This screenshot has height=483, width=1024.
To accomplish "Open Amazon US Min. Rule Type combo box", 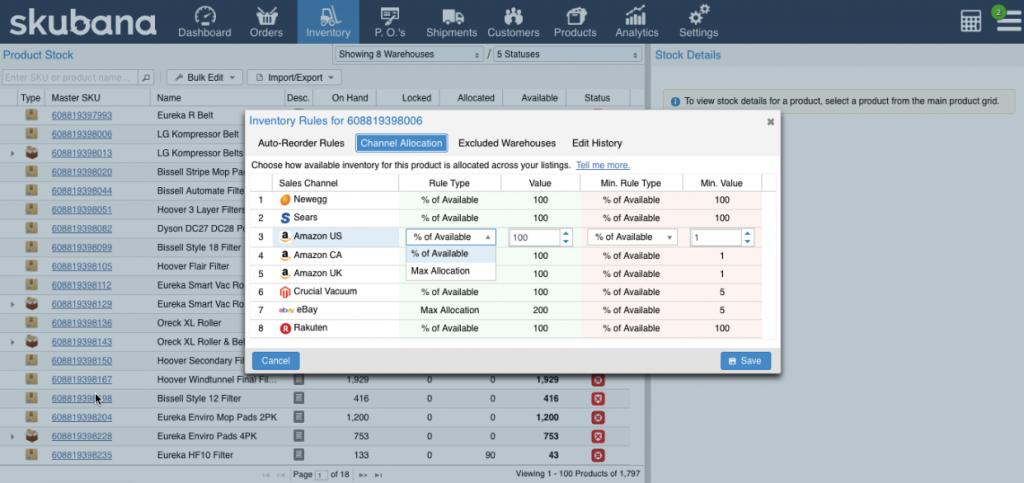I will 632,237.
